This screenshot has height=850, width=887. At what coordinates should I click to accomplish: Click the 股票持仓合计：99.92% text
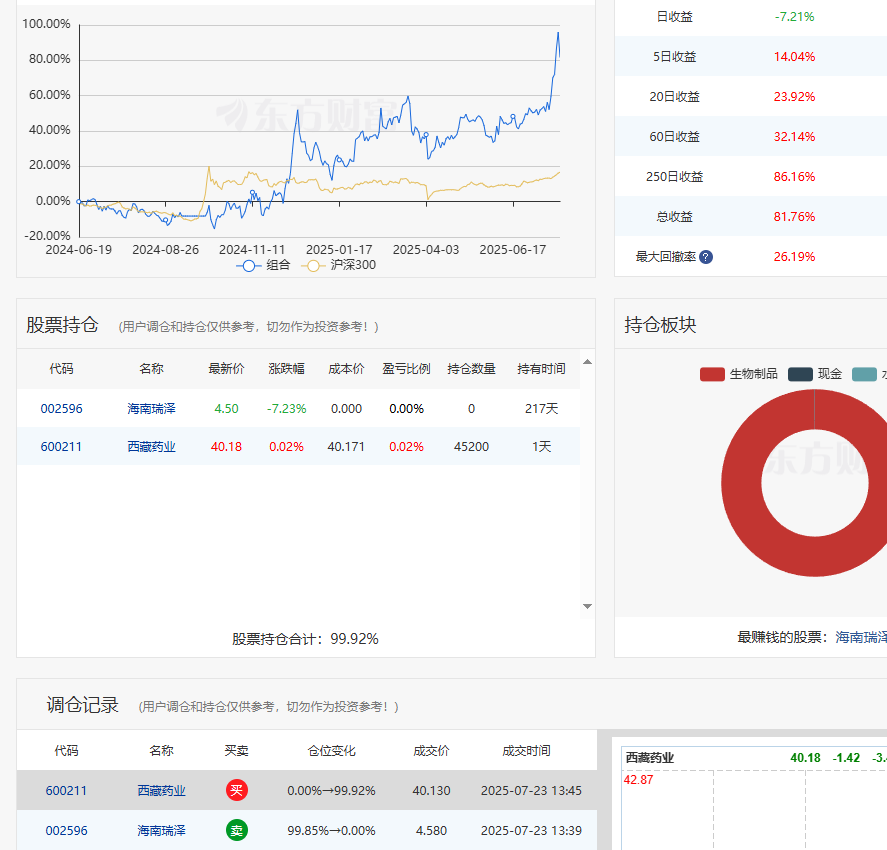point(305,639)
